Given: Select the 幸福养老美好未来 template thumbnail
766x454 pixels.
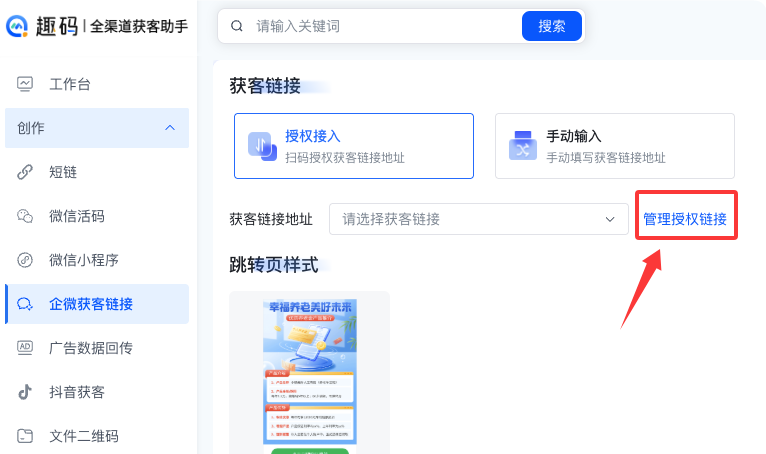Looking at the screenshot, I should coord(310,376).
